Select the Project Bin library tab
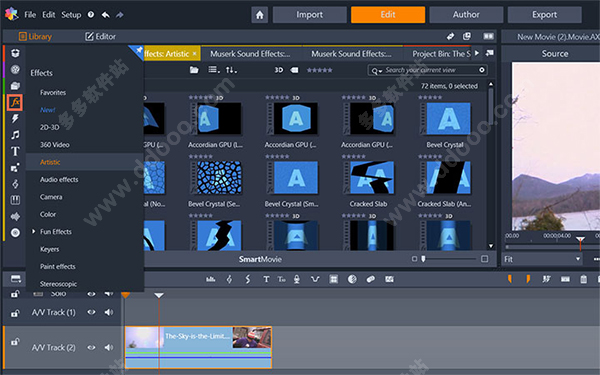This screenshot has width=600, height=375. click(437, 54)
